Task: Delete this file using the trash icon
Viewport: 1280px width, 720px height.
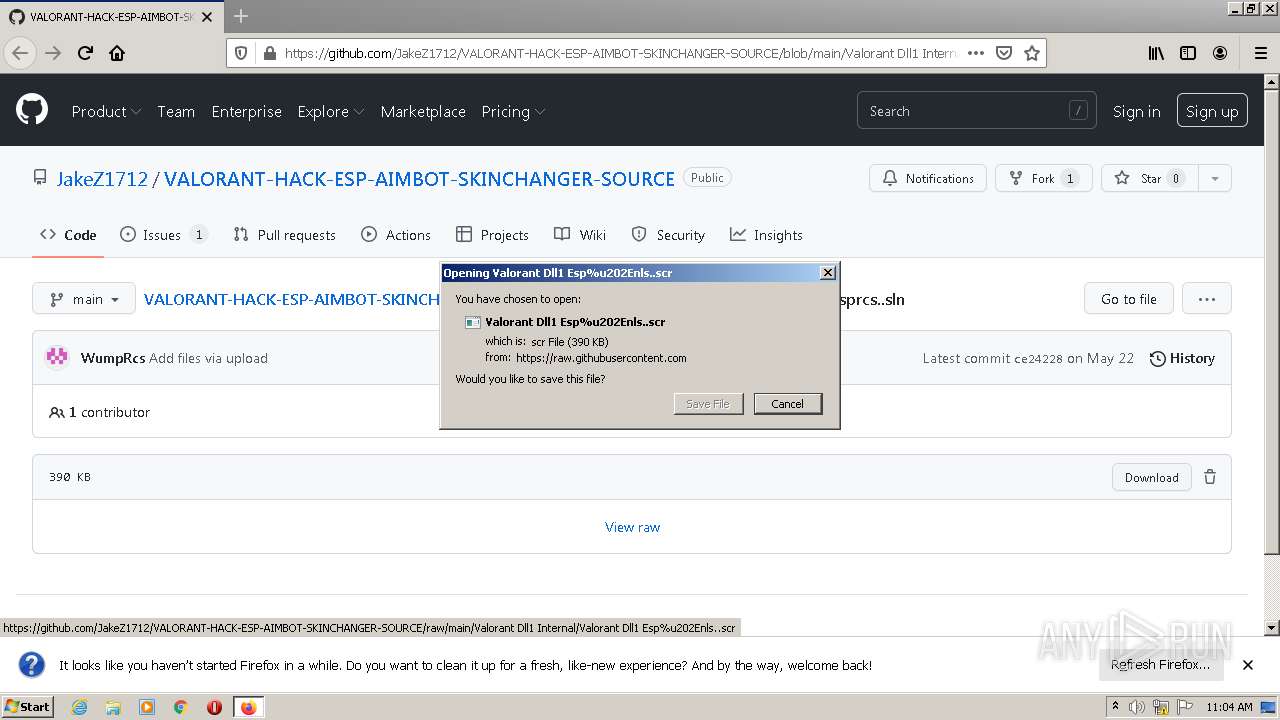Action: [x=1210, y=477]
